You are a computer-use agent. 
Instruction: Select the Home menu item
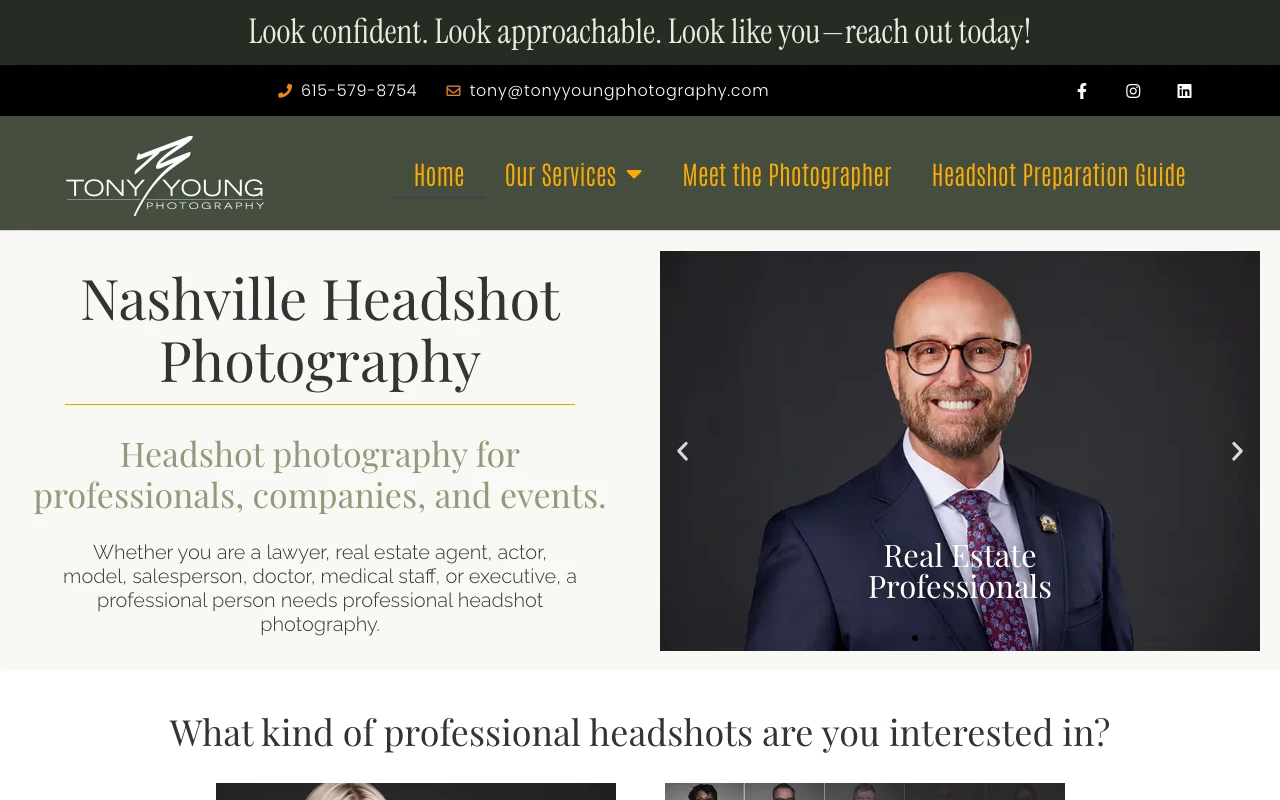439,174
